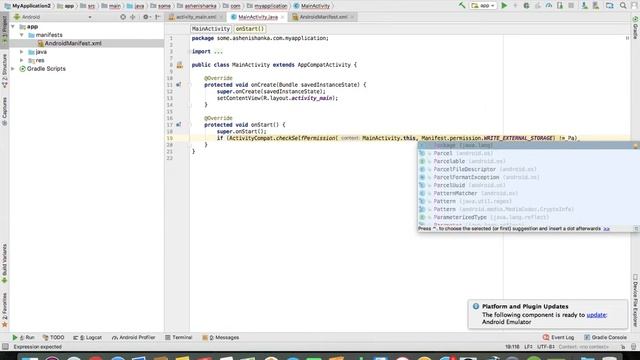Click LF line separator in status bar
Viewport: 640px width, 360px height.
click(528, 347)
